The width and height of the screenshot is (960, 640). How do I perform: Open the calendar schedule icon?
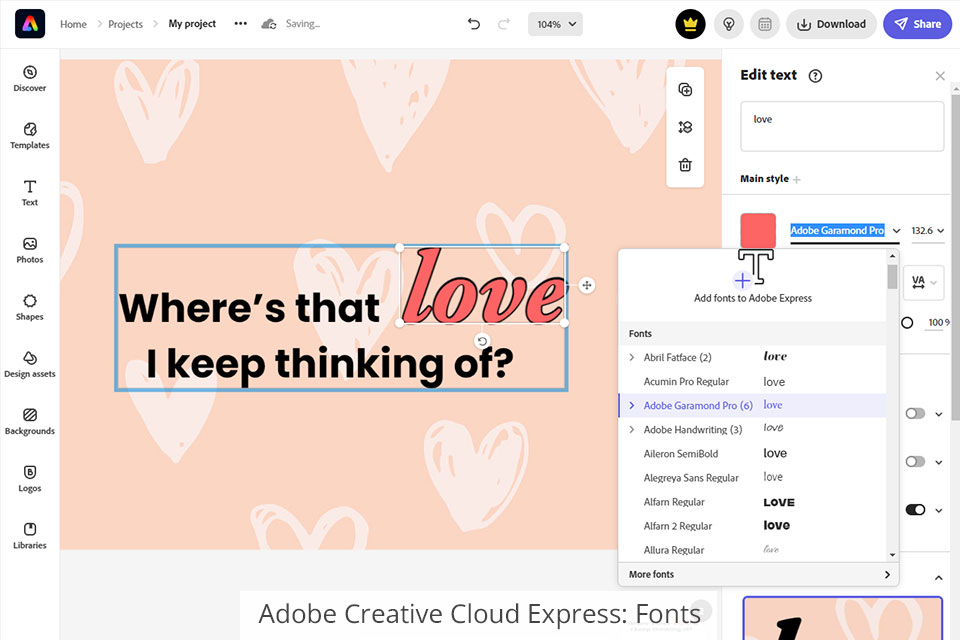point(765,24)
